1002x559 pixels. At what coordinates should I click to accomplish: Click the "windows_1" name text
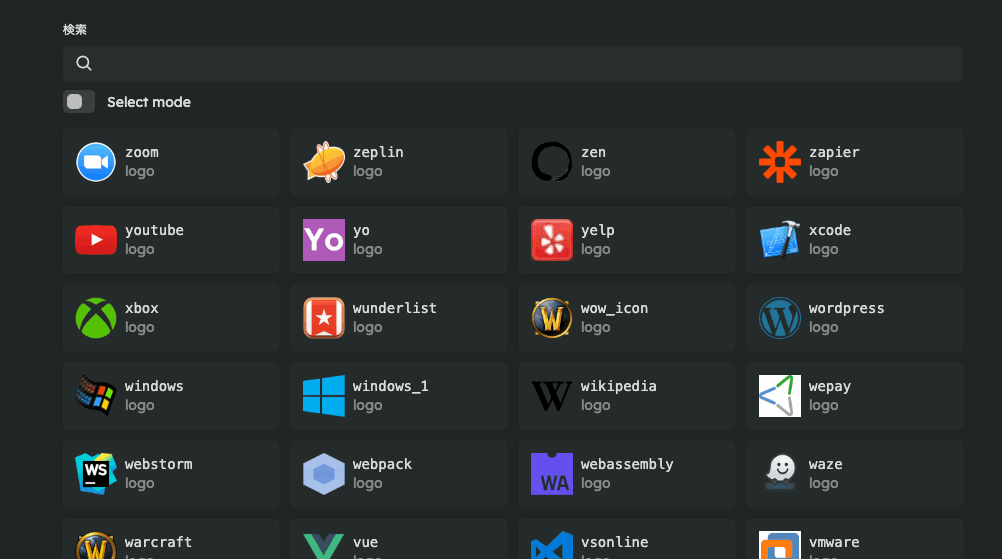point(390,387)
